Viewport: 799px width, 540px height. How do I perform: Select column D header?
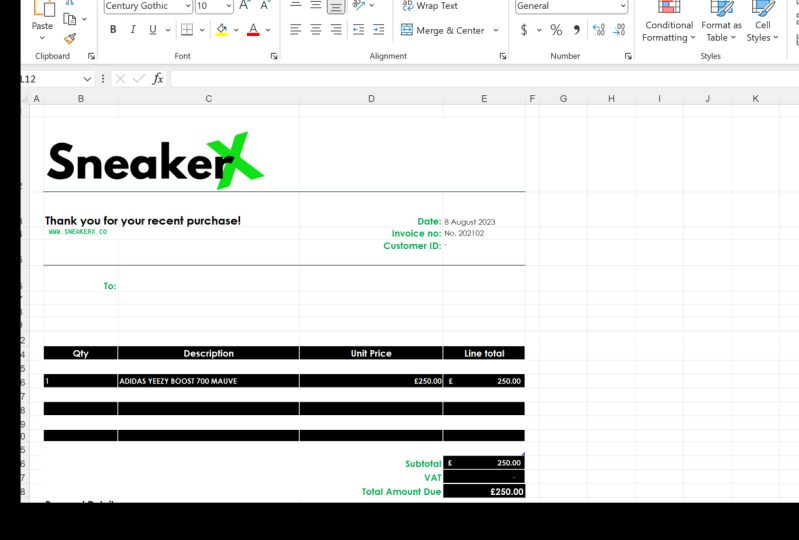(371, 99)
